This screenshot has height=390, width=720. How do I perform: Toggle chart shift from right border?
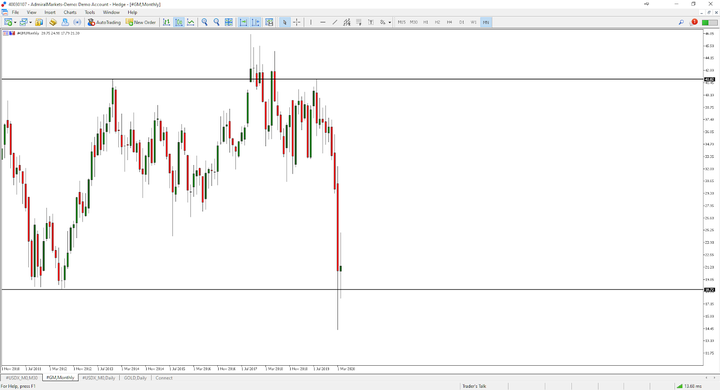point(255,22)
